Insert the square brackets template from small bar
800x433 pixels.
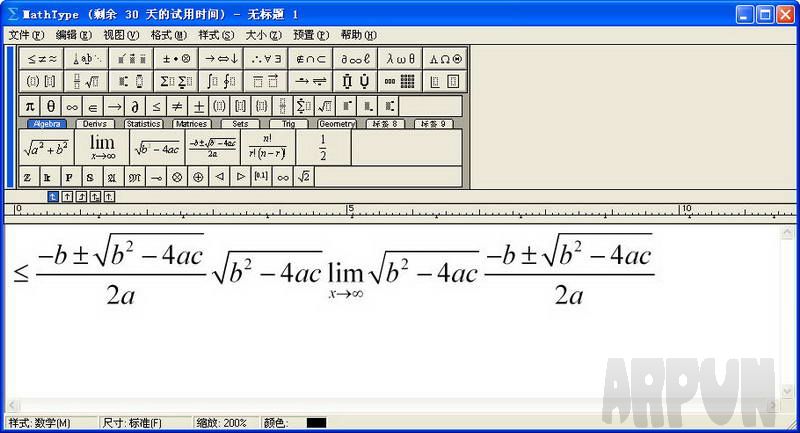240,106
